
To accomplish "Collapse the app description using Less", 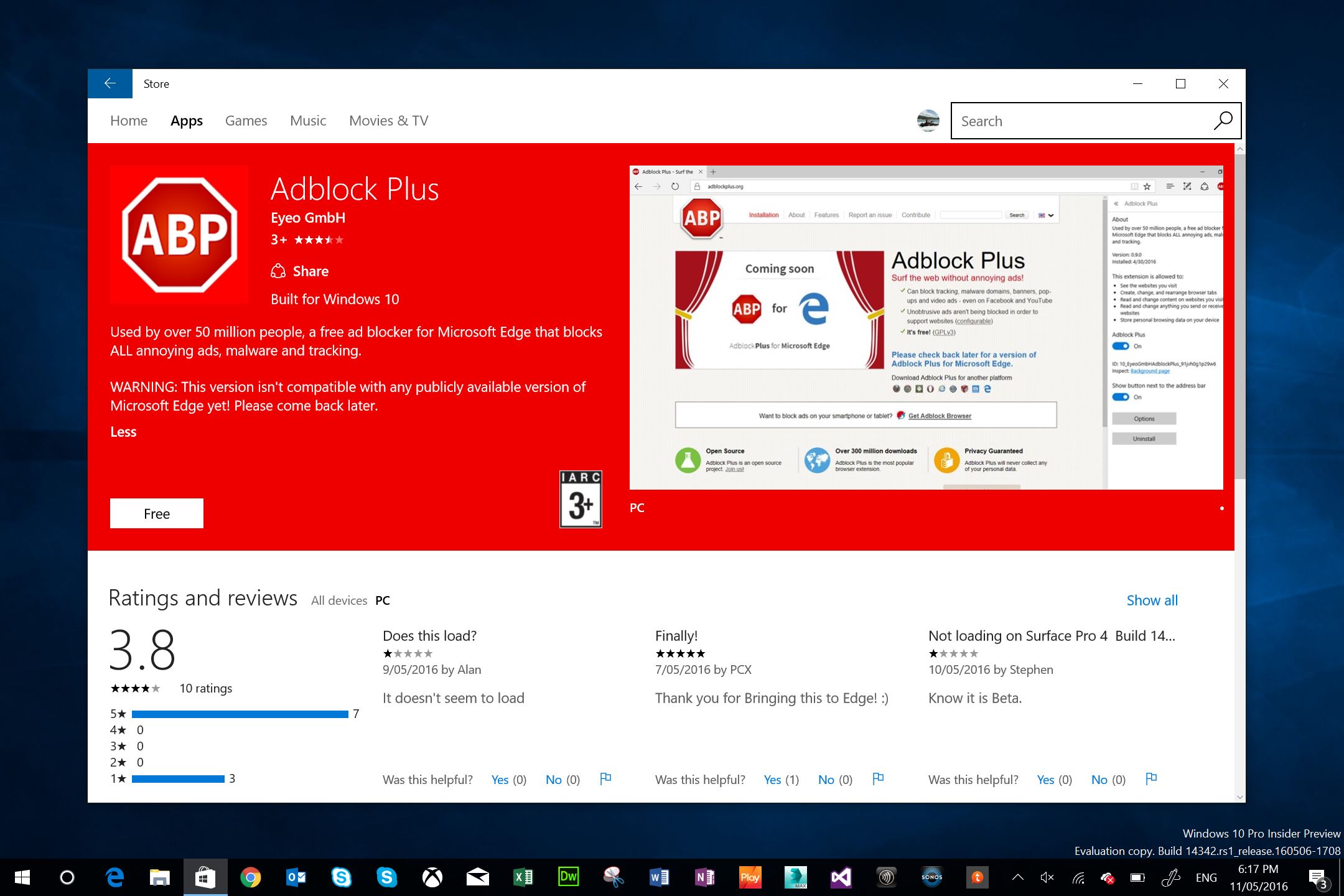I will click(123, 431).
